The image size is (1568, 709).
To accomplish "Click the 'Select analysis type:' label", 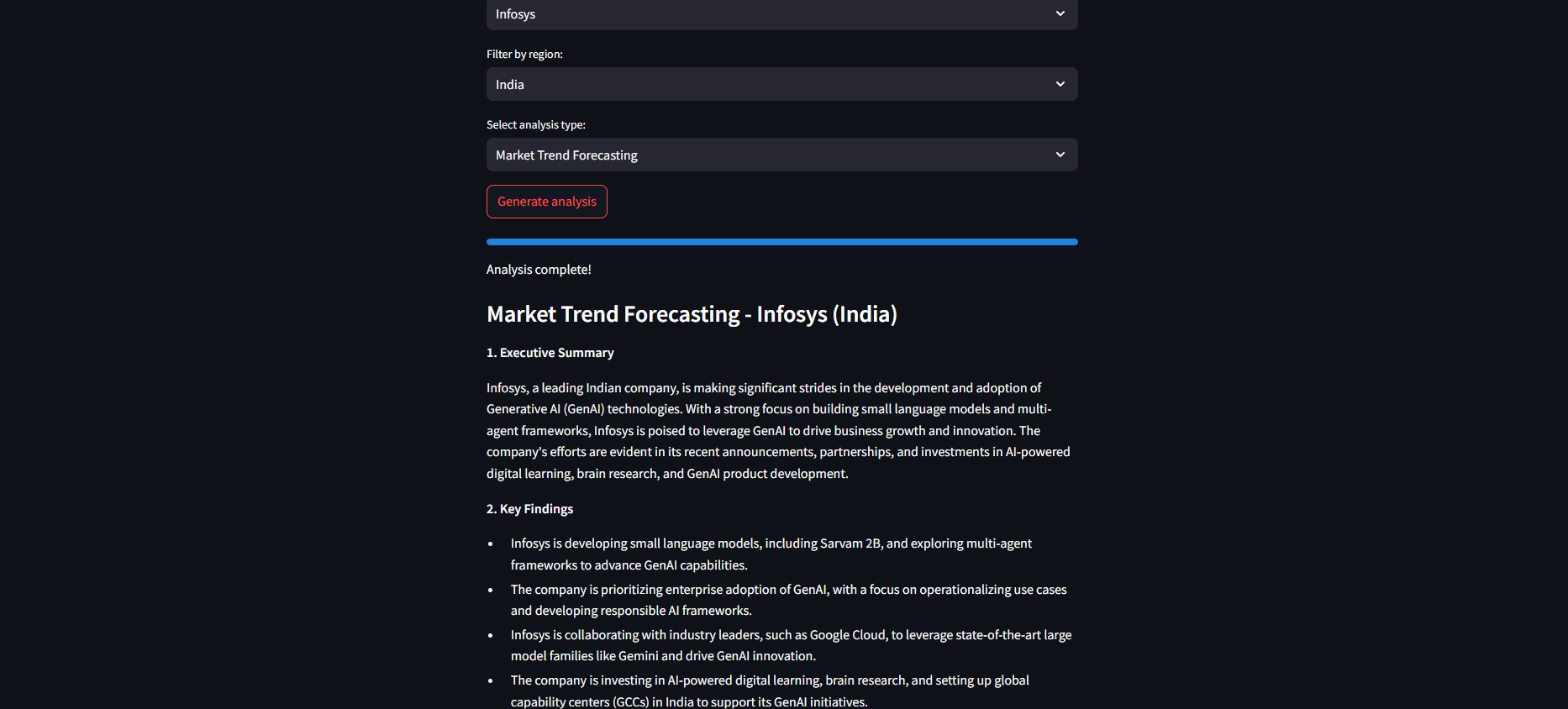I will (536, 124).
